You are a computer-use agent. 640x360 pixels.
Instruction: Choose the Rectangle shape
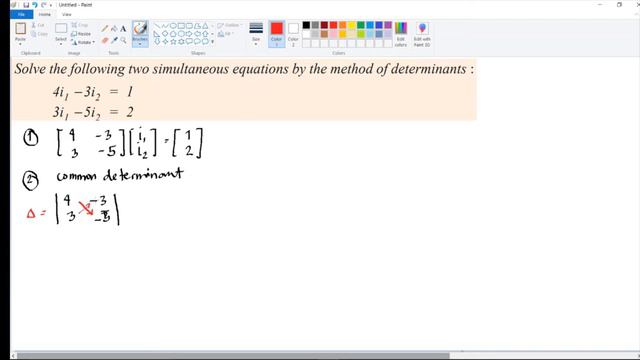pyautogui.click(x=181, y=26)
